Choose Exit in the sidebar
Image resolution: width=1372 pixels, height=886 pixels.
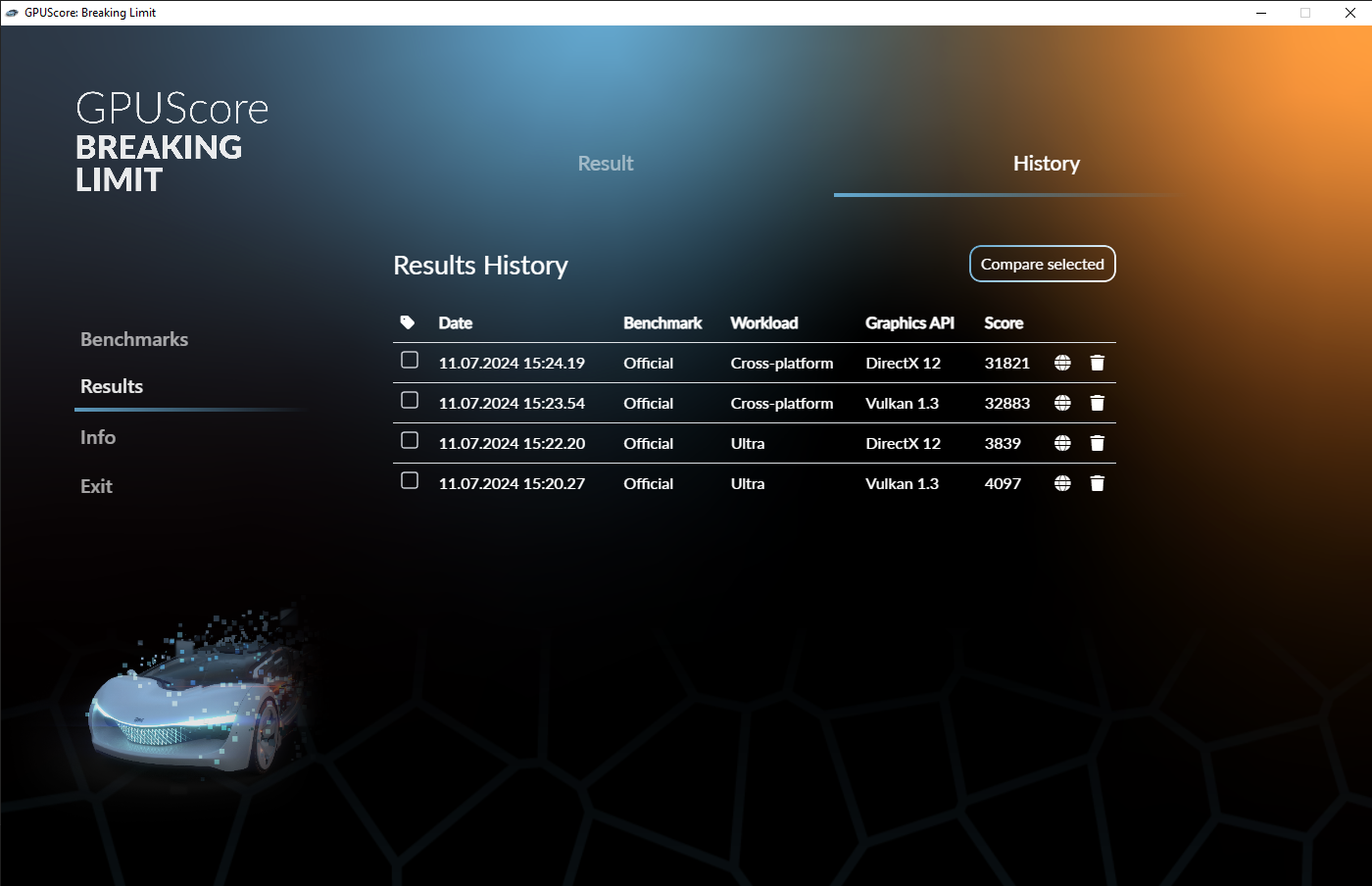coord(96,486)
